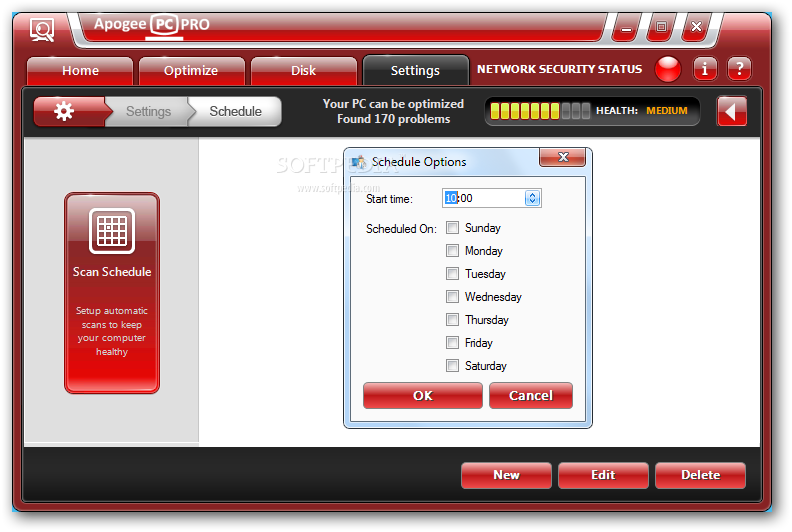
Task: Click the yellow health meter bar
Action: (540, 111)
